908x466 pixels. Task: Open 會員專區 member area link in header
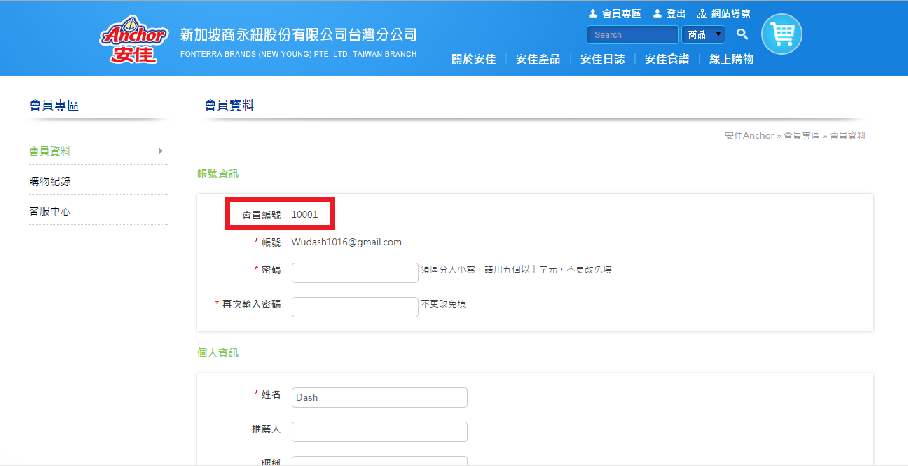[611, 14]
